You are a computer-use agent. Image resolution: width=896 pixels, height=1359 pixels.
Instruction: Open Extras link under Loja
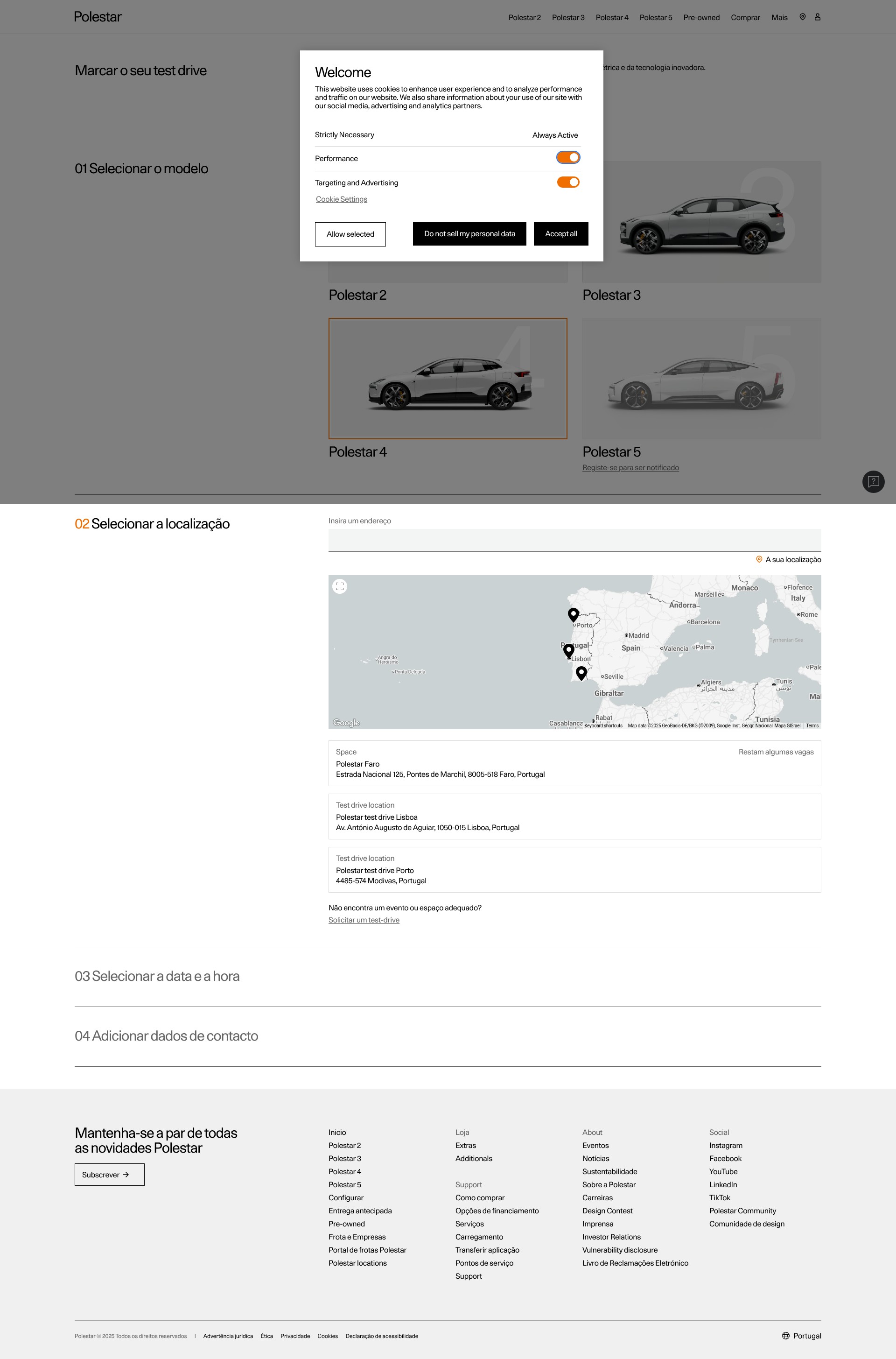[466, 1145]
